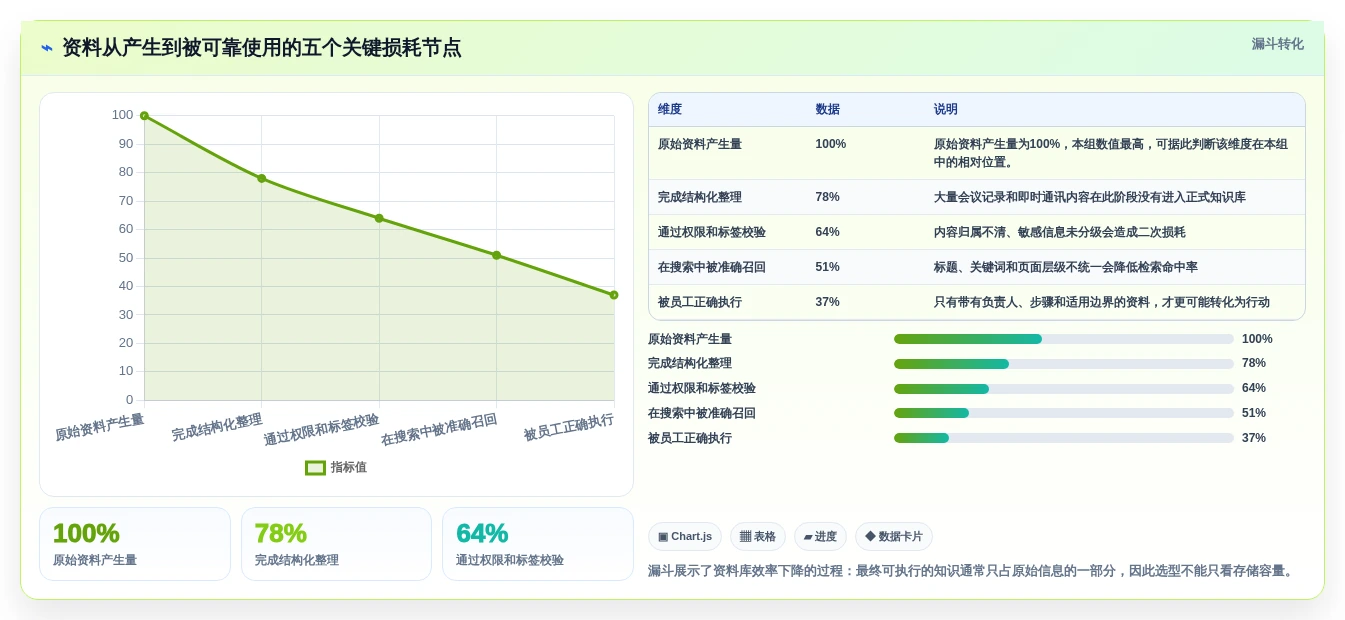Click the 64% 通过权限和标签校验 data card
The height and width of the screenshot is (620, 1345).
click(538, 544)
